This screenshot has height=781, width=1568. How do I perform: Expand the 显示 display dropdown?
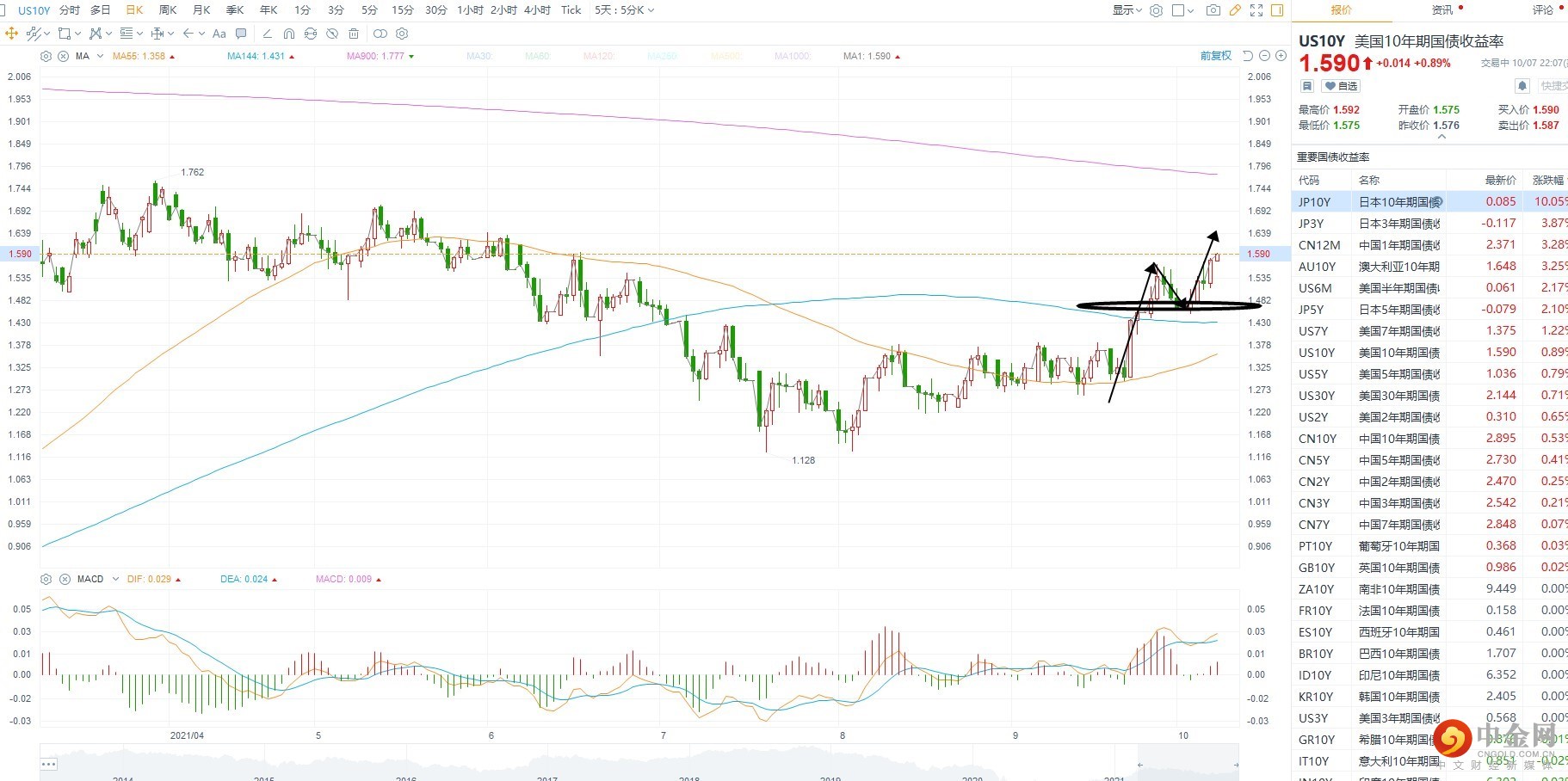click(x=1127, y=10)
